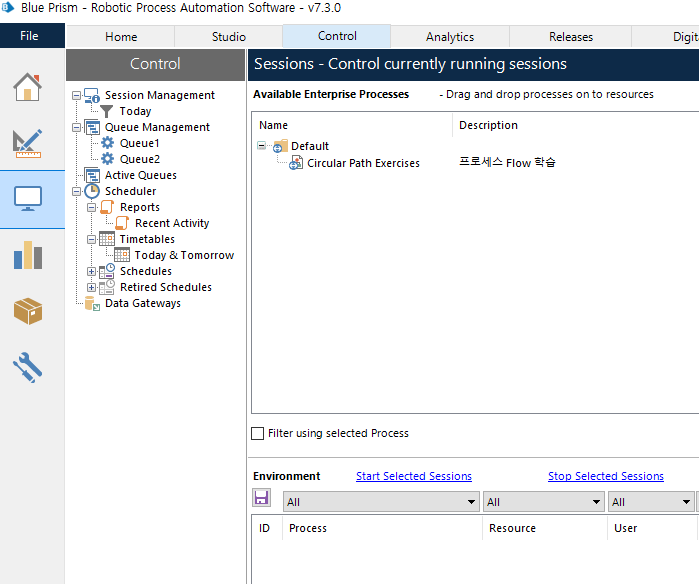Open the Studio pencil-and-ruler sidebar icon
Image resolution: width=699 pixels, height=584 pixels.
[x=28, y=144]
